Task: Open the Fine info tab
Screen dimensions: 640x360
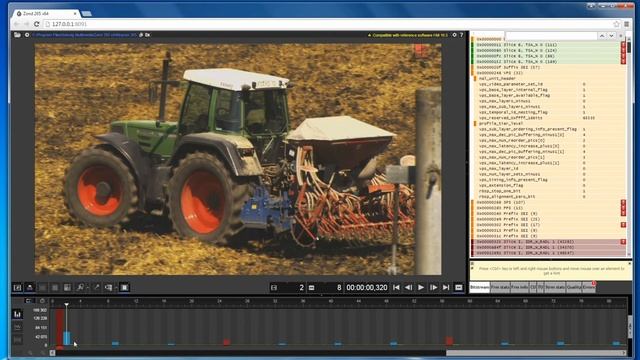Action: [520, 288]
